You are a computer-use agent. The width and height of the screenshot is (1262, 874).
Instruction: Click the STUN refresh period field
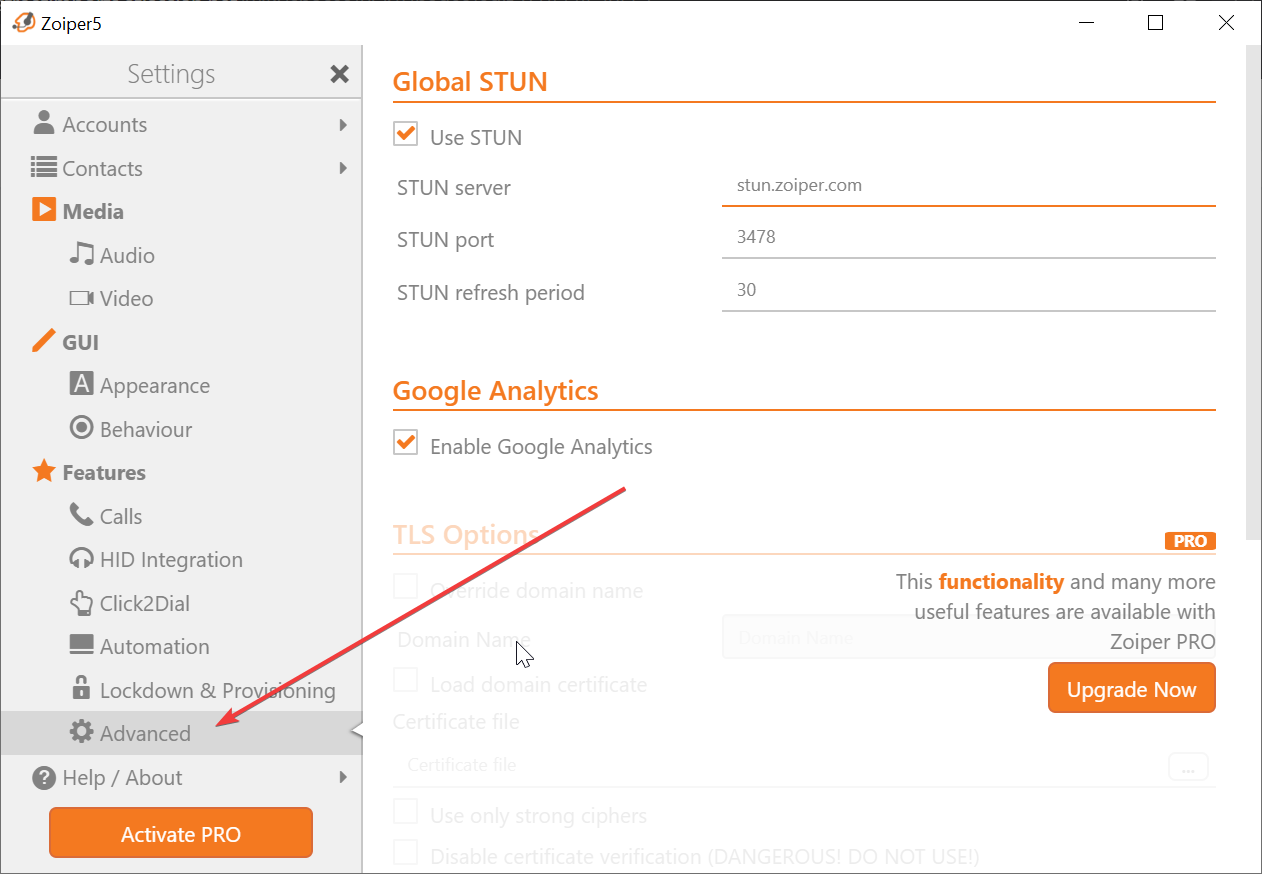tap(968, 291)
